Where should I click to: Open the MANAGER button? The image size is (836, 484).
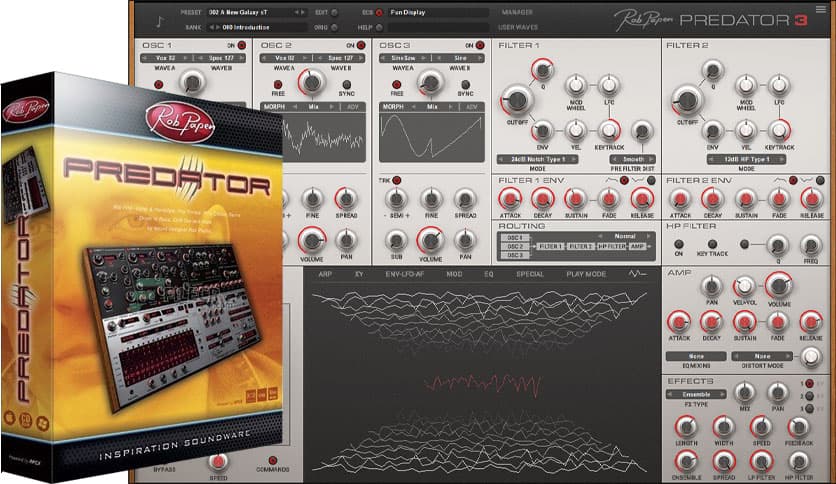[517, 12]
